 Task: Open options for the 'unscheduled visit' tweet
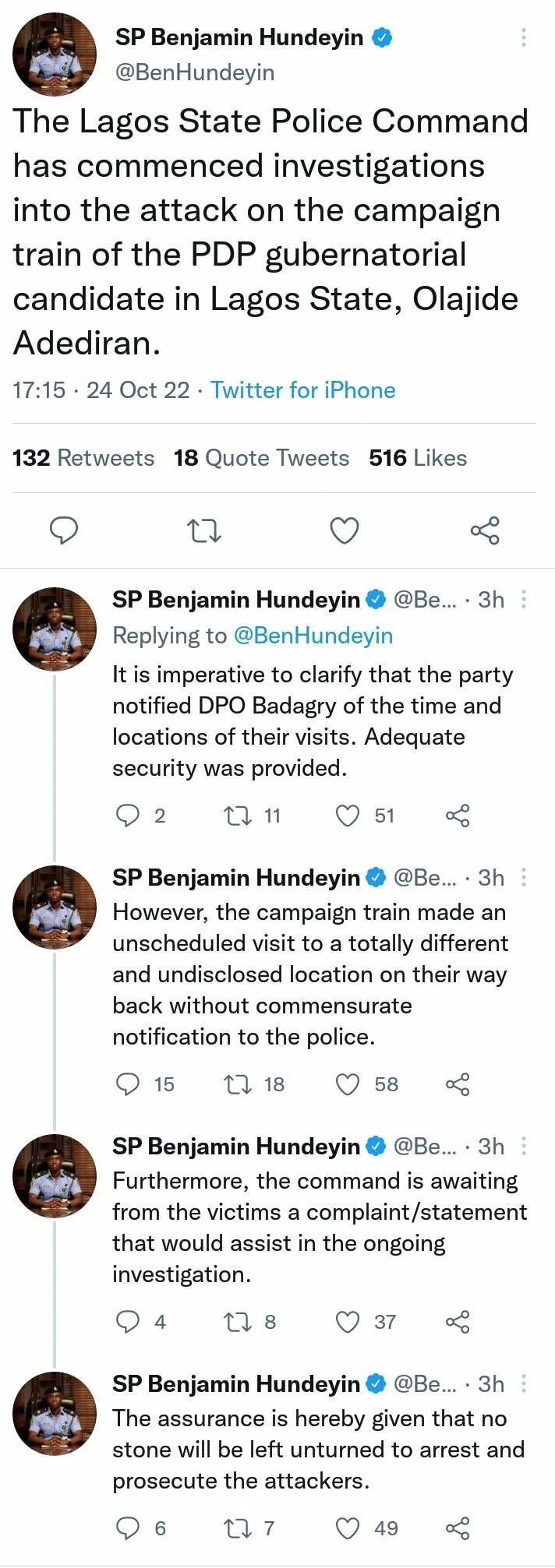click(x=524, y=878)
